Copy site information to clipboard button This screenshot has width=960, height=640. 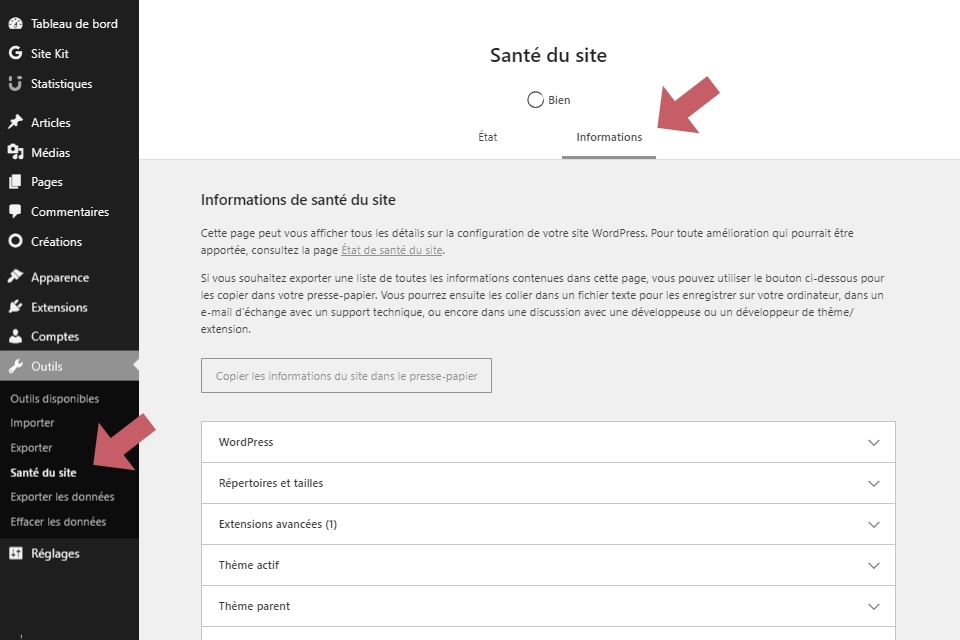346,375
